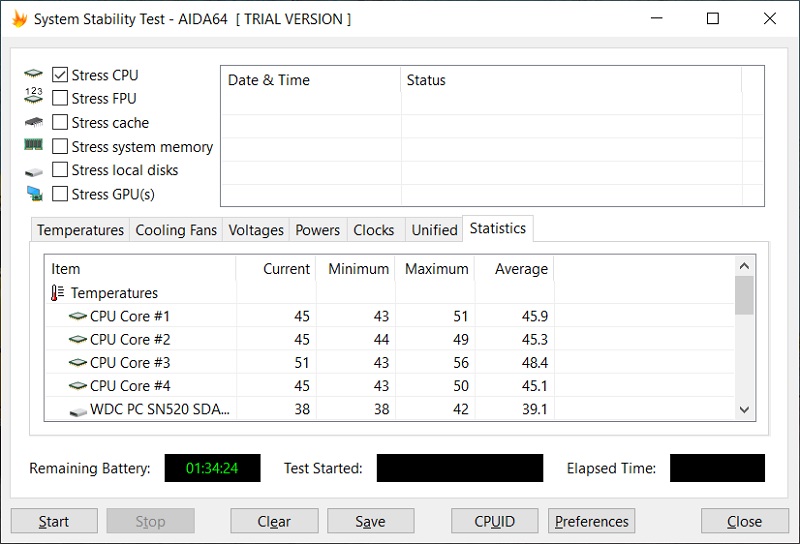The image size is (800, 544).
Task: Open the Preferences dialog
Action: tap(591, 521)
